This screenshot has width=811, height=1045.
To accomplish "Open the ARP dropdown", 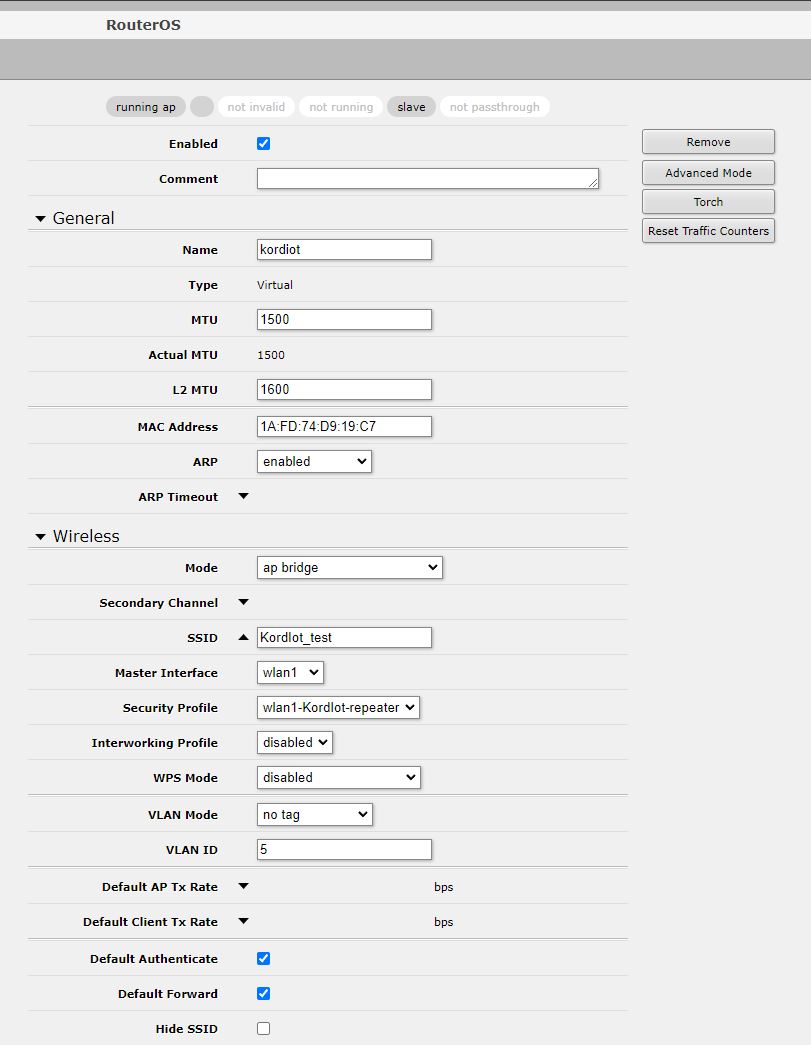I will 314,461.
